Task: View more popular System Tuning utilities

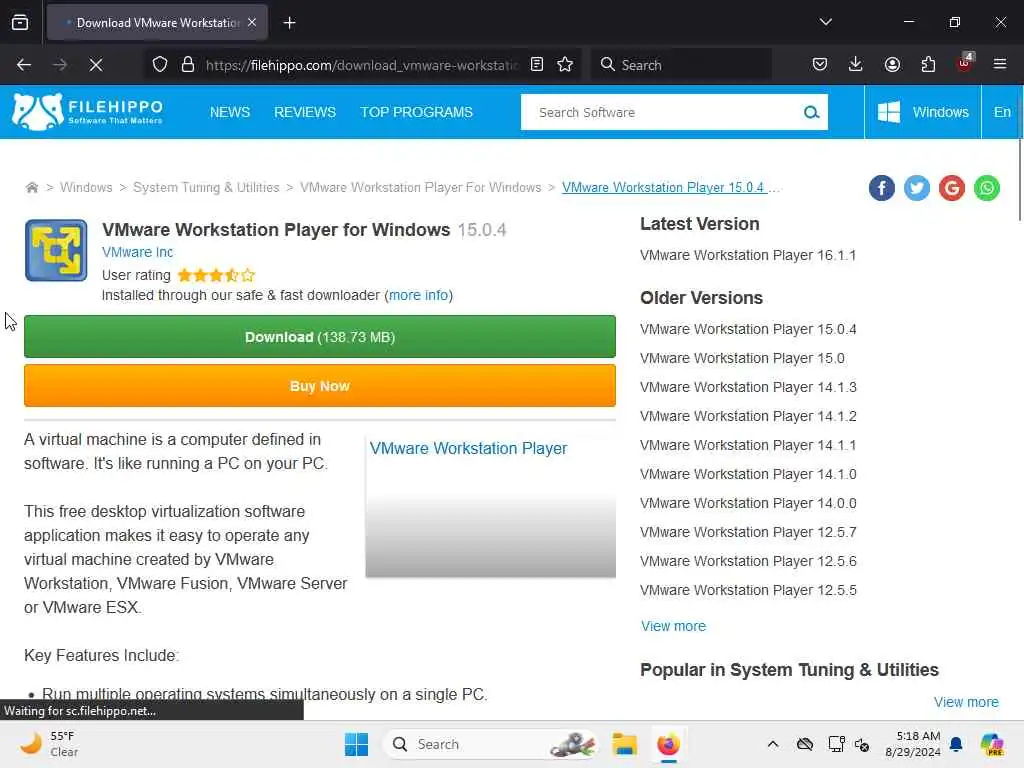Action: click(966, 702)
